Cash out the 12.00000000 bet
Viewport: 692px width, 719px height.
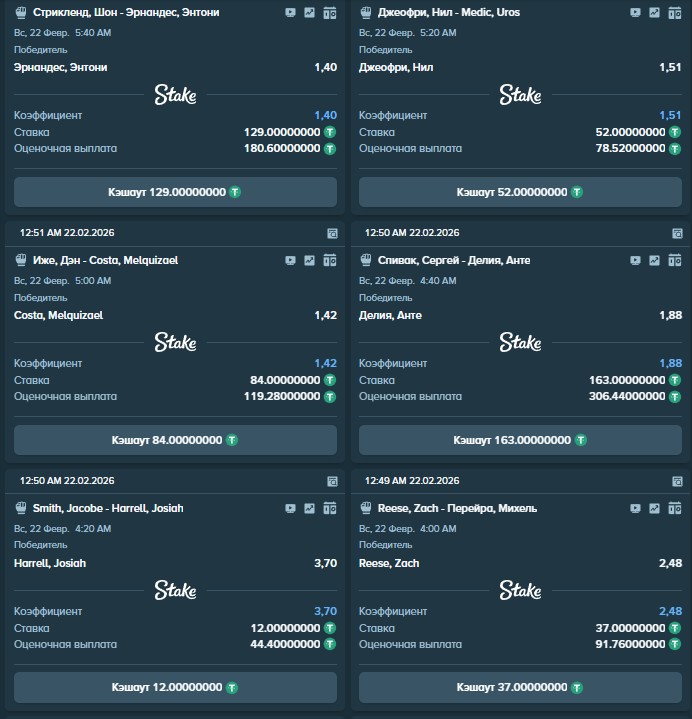click(175, 687)
